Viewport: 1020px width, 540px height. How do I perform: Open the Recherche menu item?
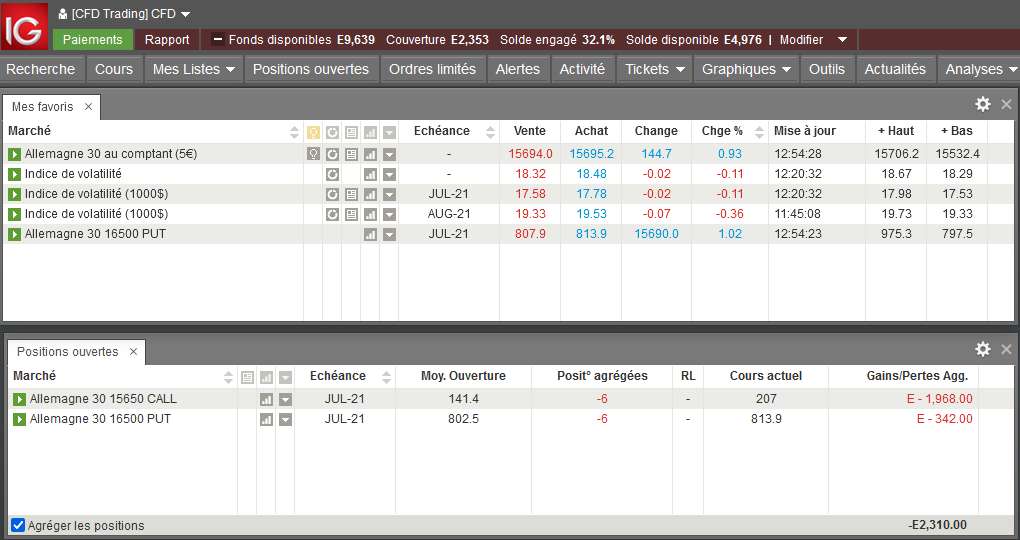click(41, 69)
